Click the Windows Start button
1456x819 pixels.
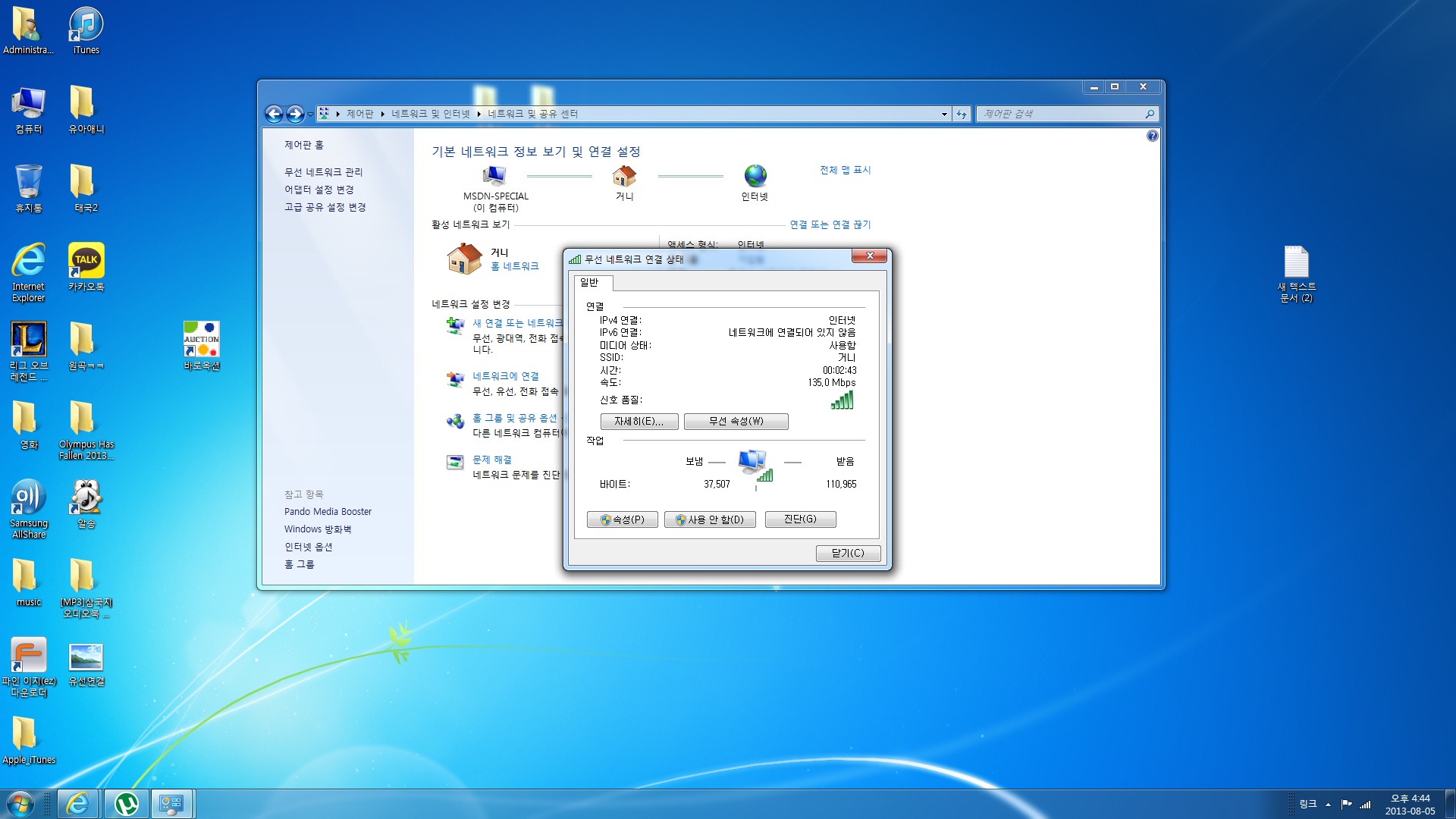(20, 804)
